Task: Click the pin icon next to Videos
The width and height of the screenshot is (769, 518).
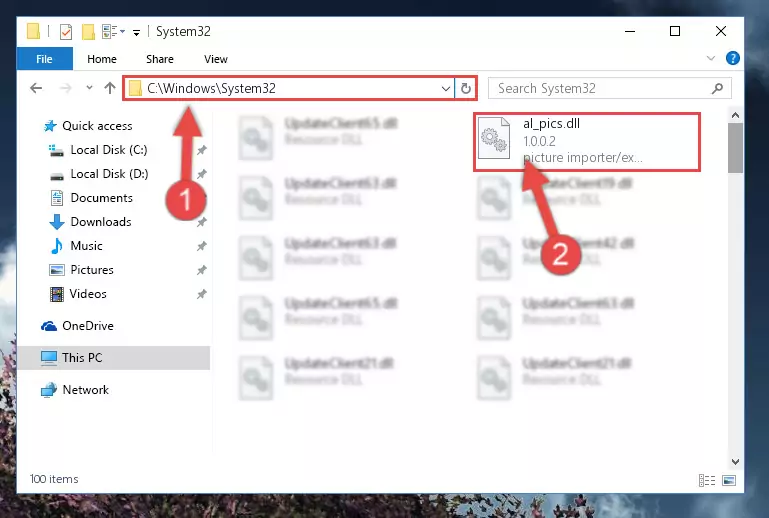Action: 202,294
